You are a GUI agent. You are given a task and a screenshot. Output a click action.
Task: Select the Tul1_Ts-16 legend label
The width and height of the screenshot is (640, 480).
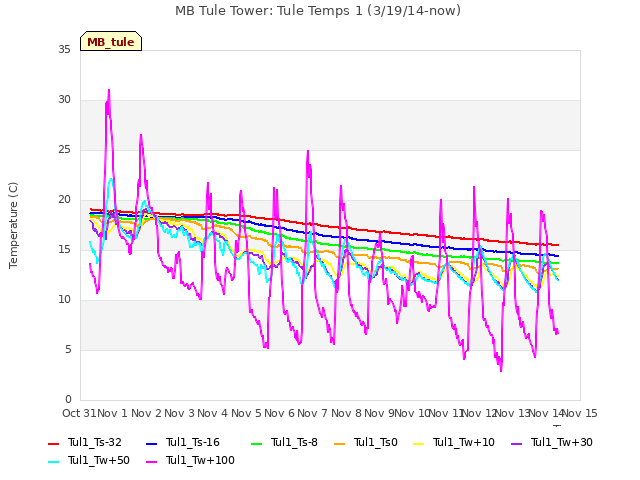(193, 442)
